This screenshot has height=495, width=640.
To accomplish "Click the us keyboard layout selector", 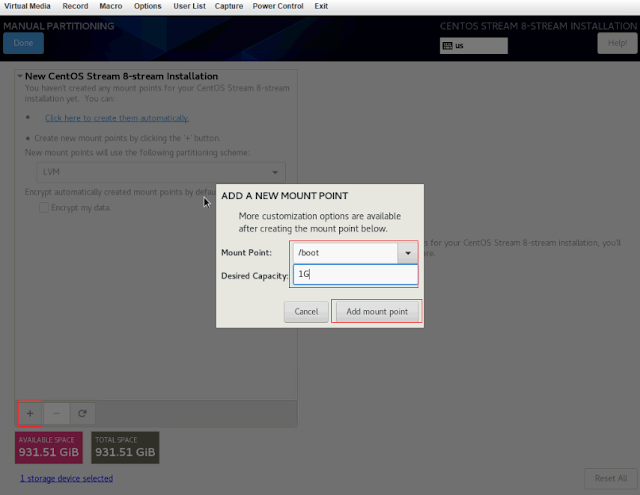I will (x=474, y=46).
